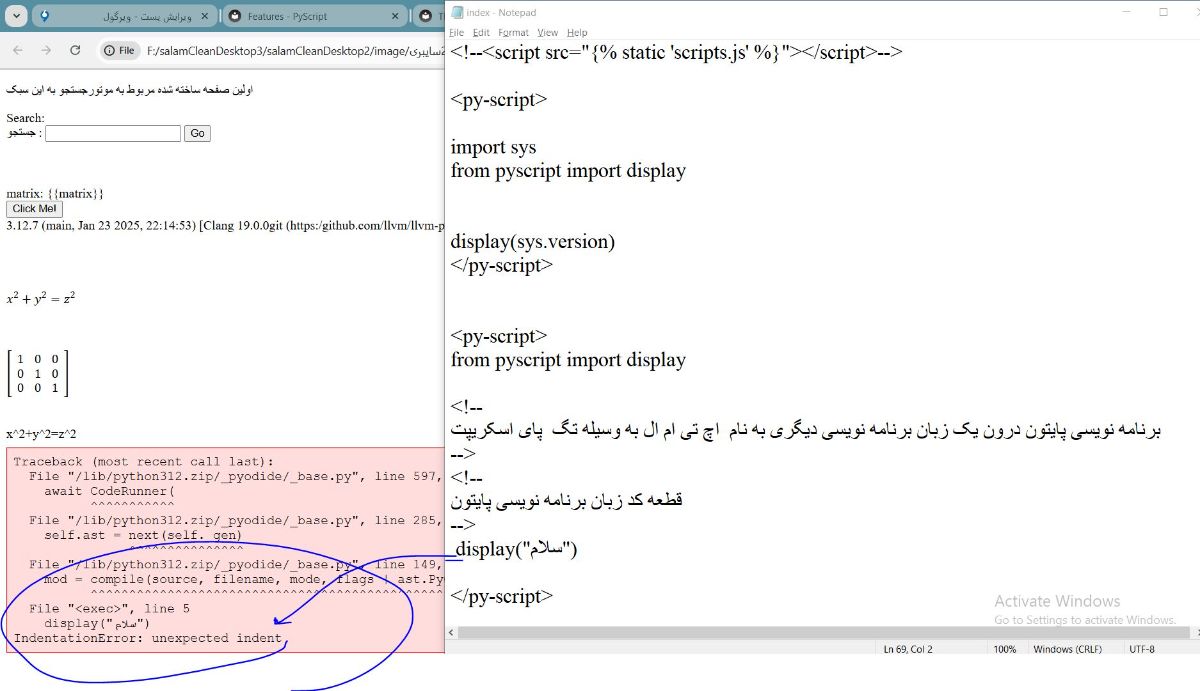Image resolution: width=1200 pixels, height=691 pixels.
Task: Close the Persian-titled first browser tab
Action: coord(205,17)
